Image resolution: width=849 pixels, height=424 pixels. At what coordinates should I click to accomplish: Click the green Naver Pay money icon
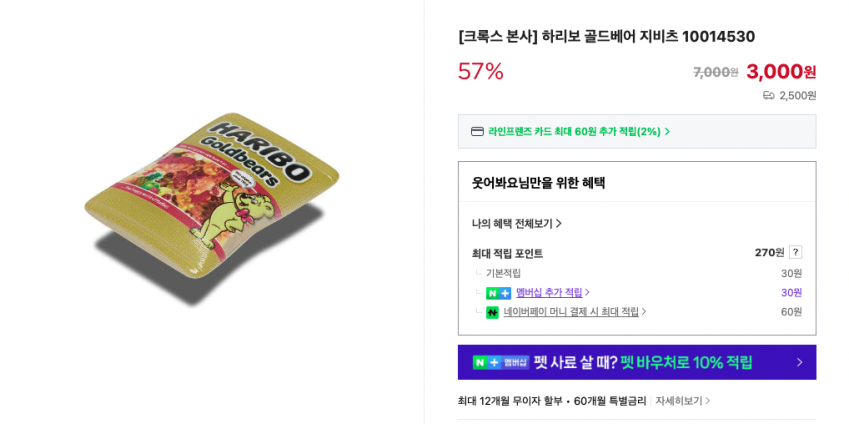(492, 312)
